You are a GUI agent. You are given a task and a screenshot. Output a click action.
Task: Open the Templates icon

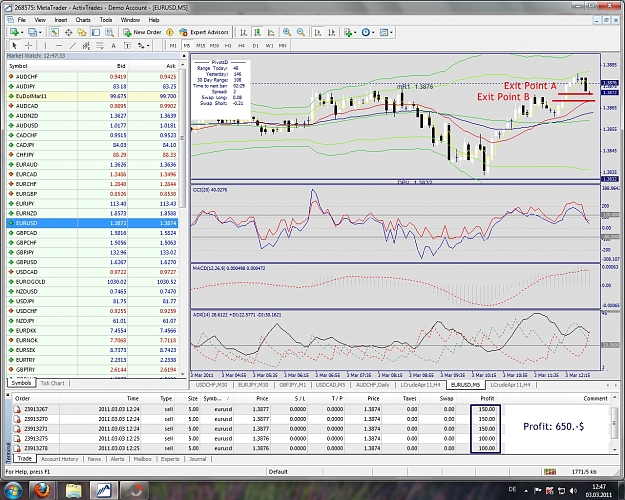[x=384, y=32]
